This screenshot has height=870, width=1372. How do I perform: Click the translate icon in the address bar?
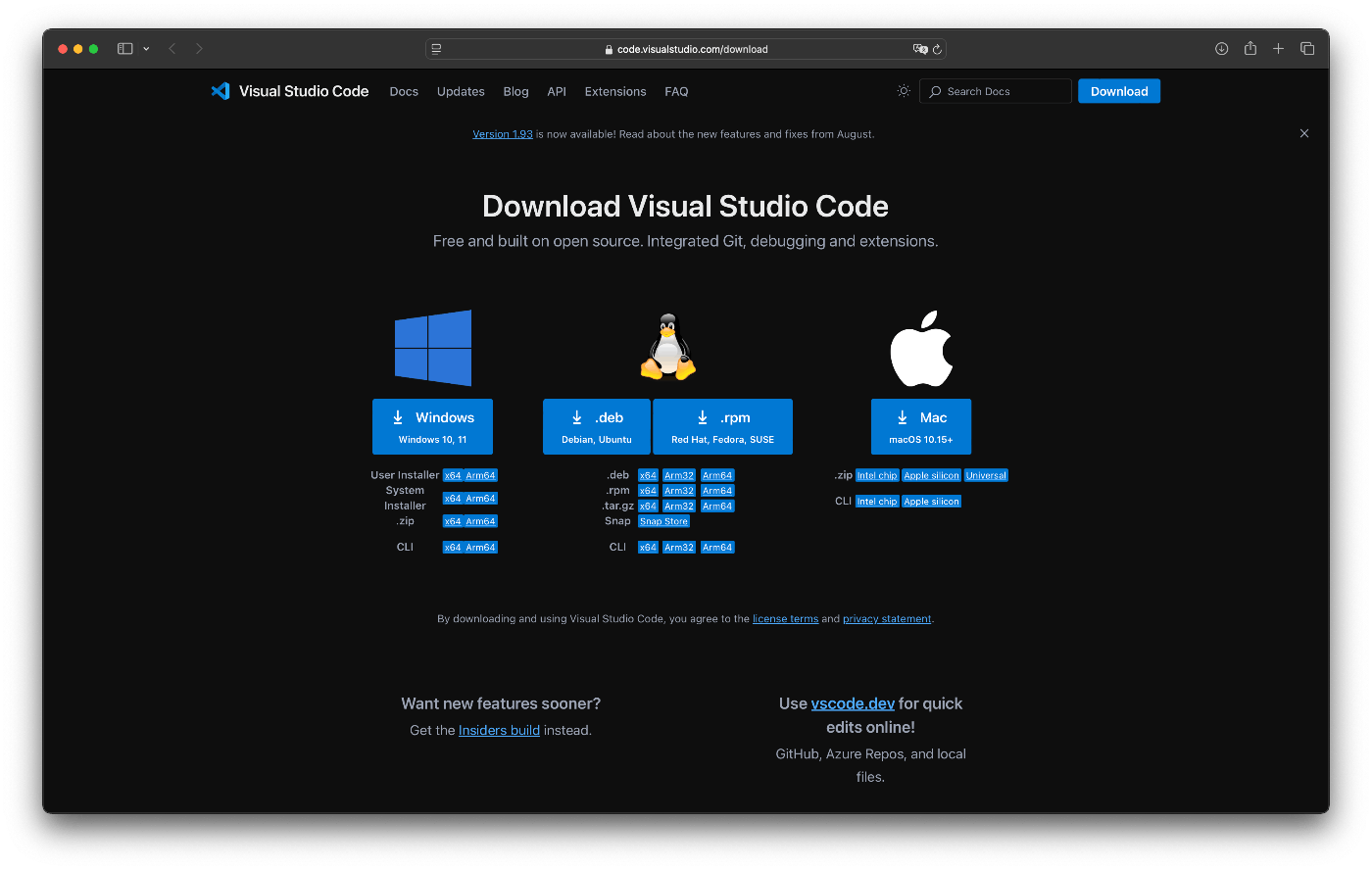pos(919,49)
